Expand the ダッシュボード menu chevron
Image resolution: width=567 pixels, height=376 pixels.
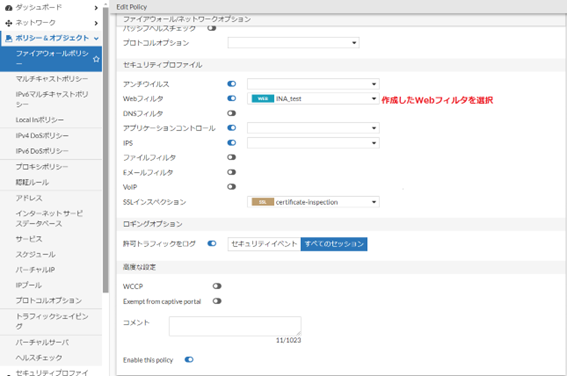point(96,8)
